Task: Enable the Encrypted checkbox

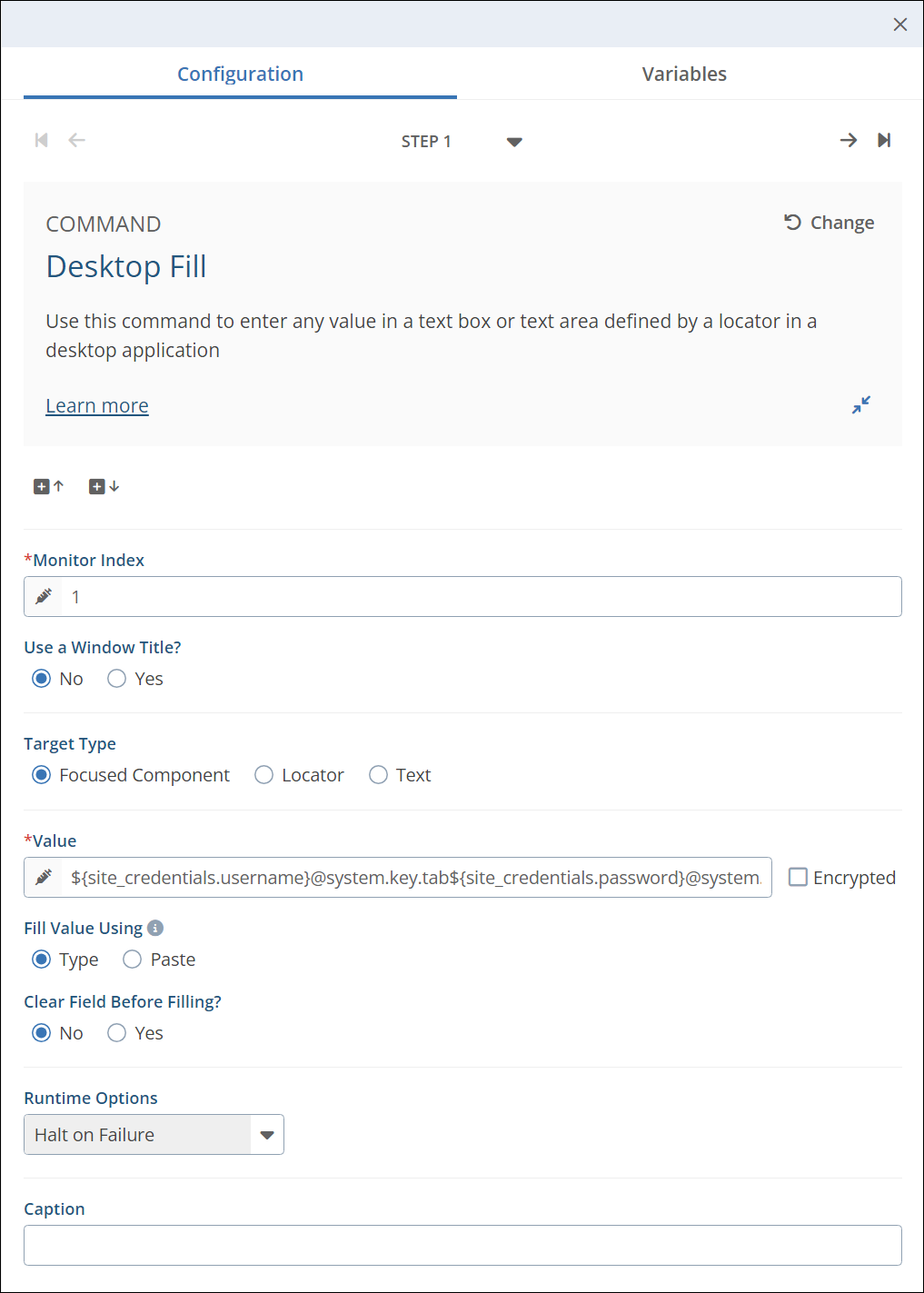Action: coord(798,878)
